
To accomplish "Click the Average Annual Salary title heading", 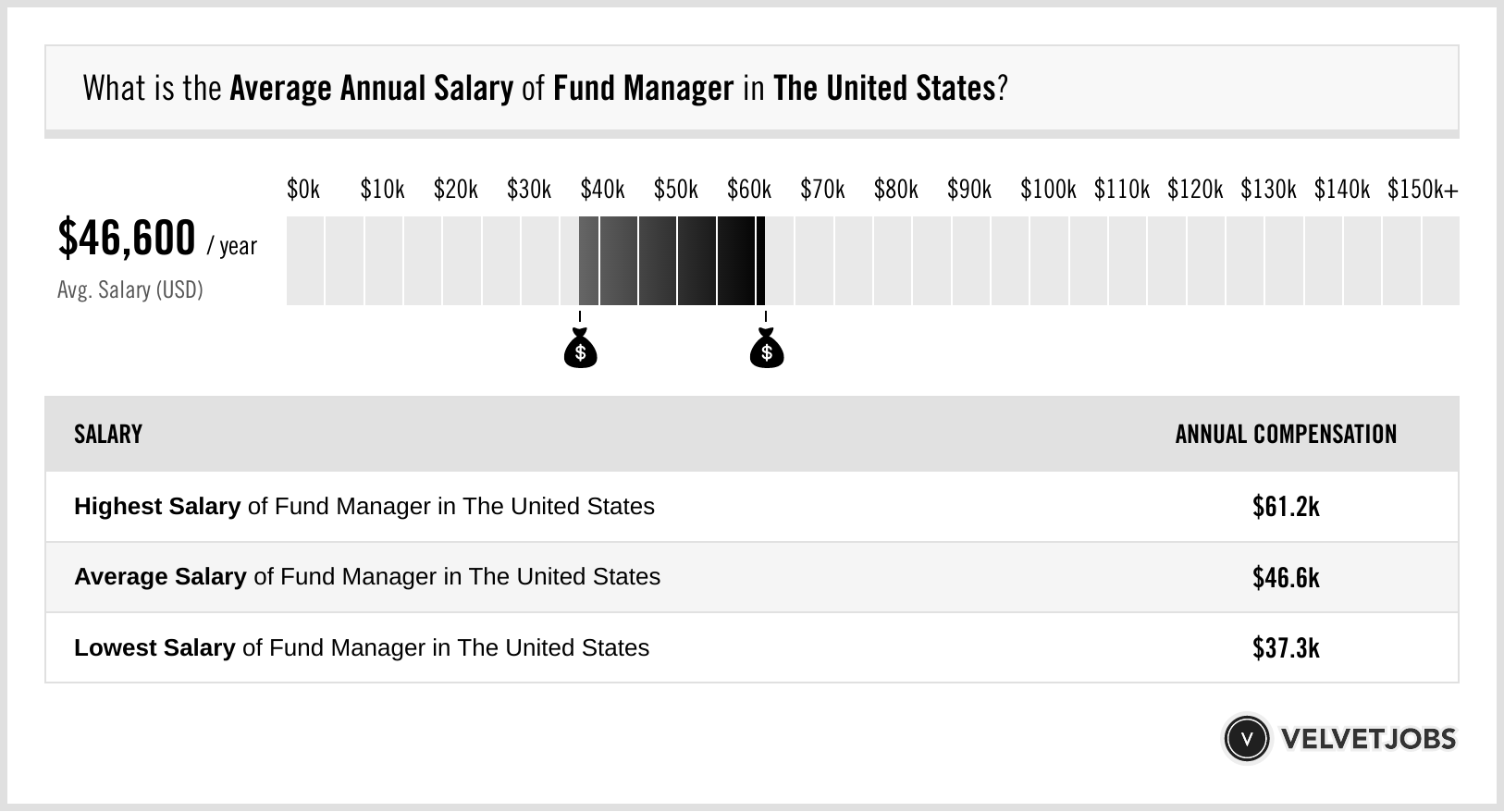I will [545, 89].
